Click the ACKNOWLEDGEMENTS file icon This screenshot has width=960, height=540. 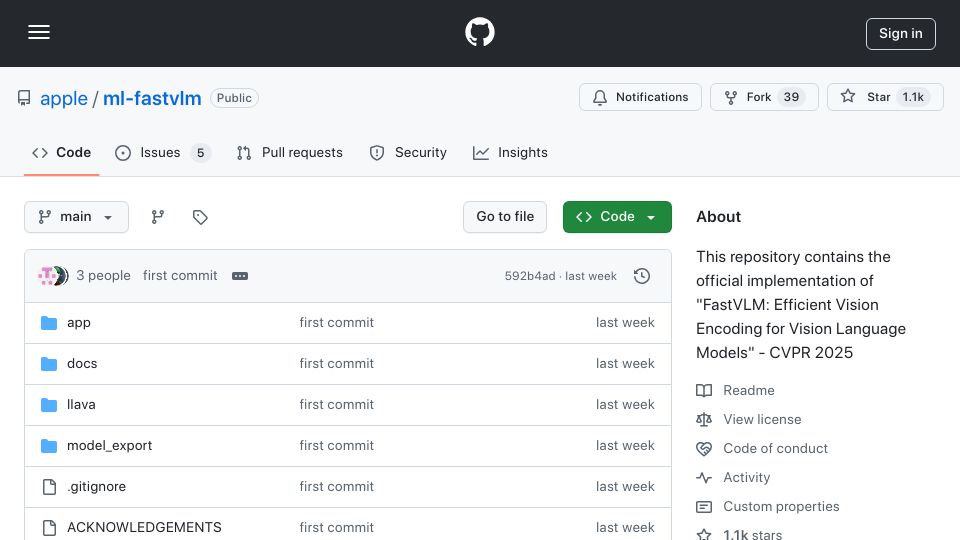click(x=49, y=527)
